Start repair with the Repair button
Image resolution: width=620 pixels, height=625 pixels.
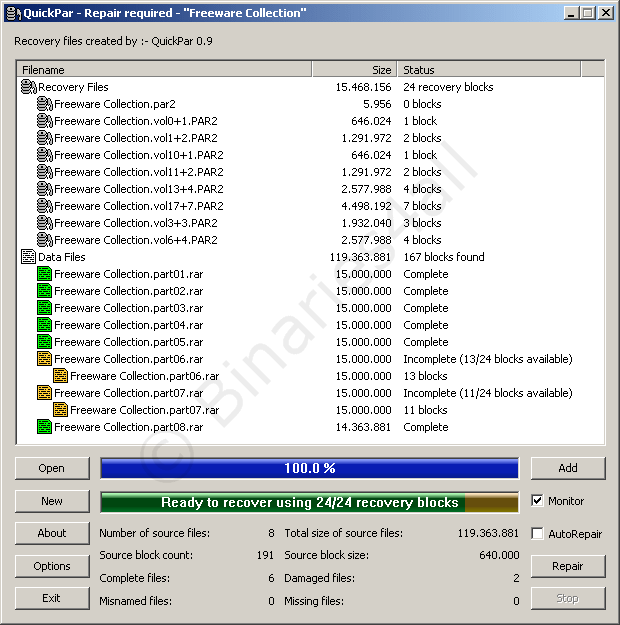pos(568,566)
